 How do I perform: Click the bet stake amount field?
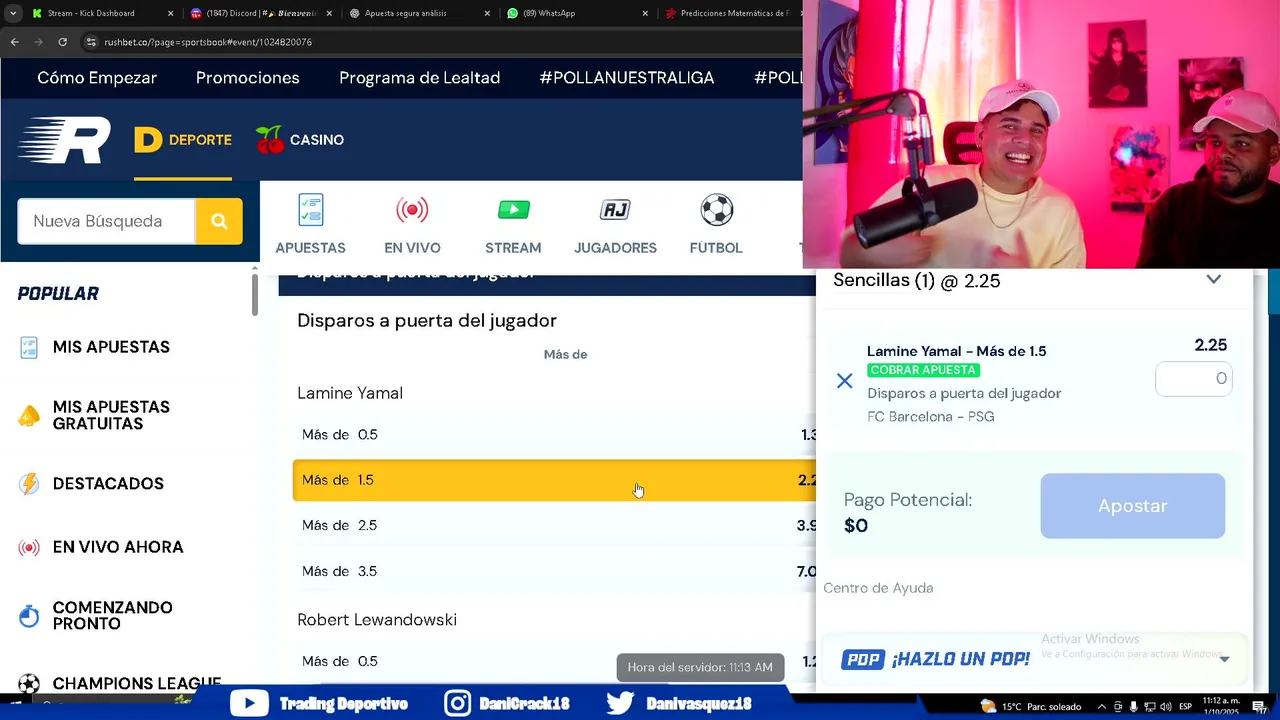click(x=1194, y=379)
